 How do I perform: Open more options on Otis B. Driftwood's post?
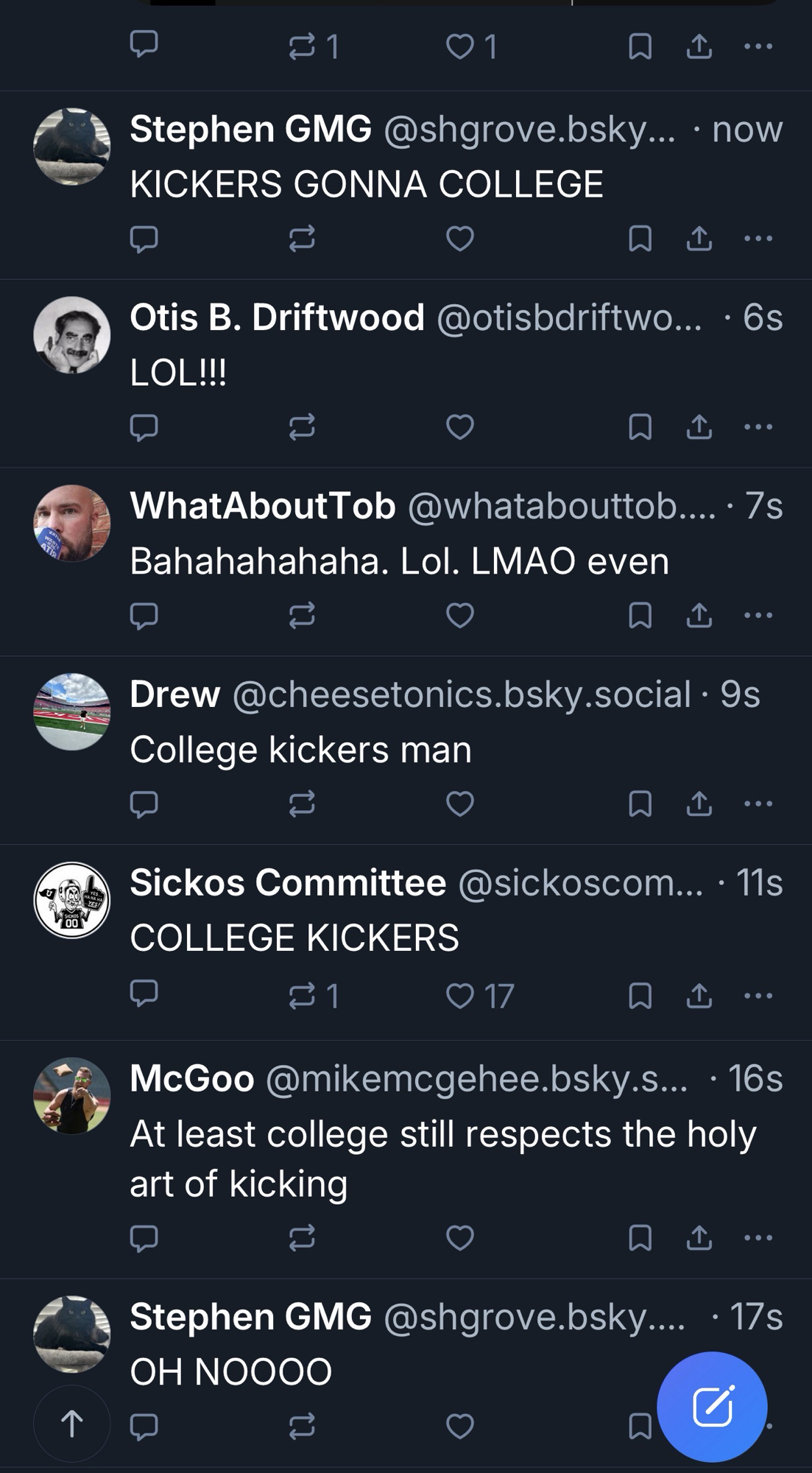coord(758,426)
